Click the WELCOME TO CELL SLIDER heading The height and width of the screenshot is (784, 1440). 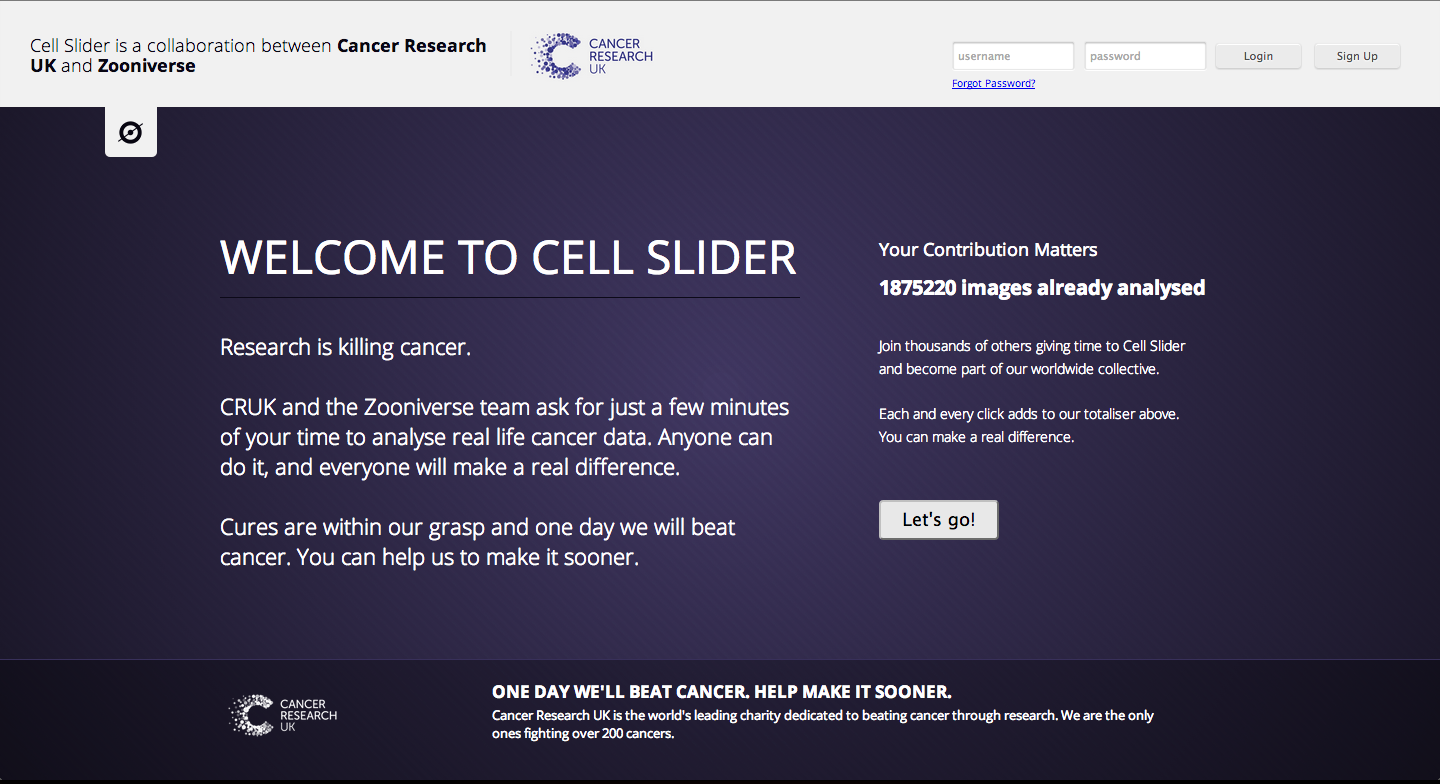tap(508, 258)
